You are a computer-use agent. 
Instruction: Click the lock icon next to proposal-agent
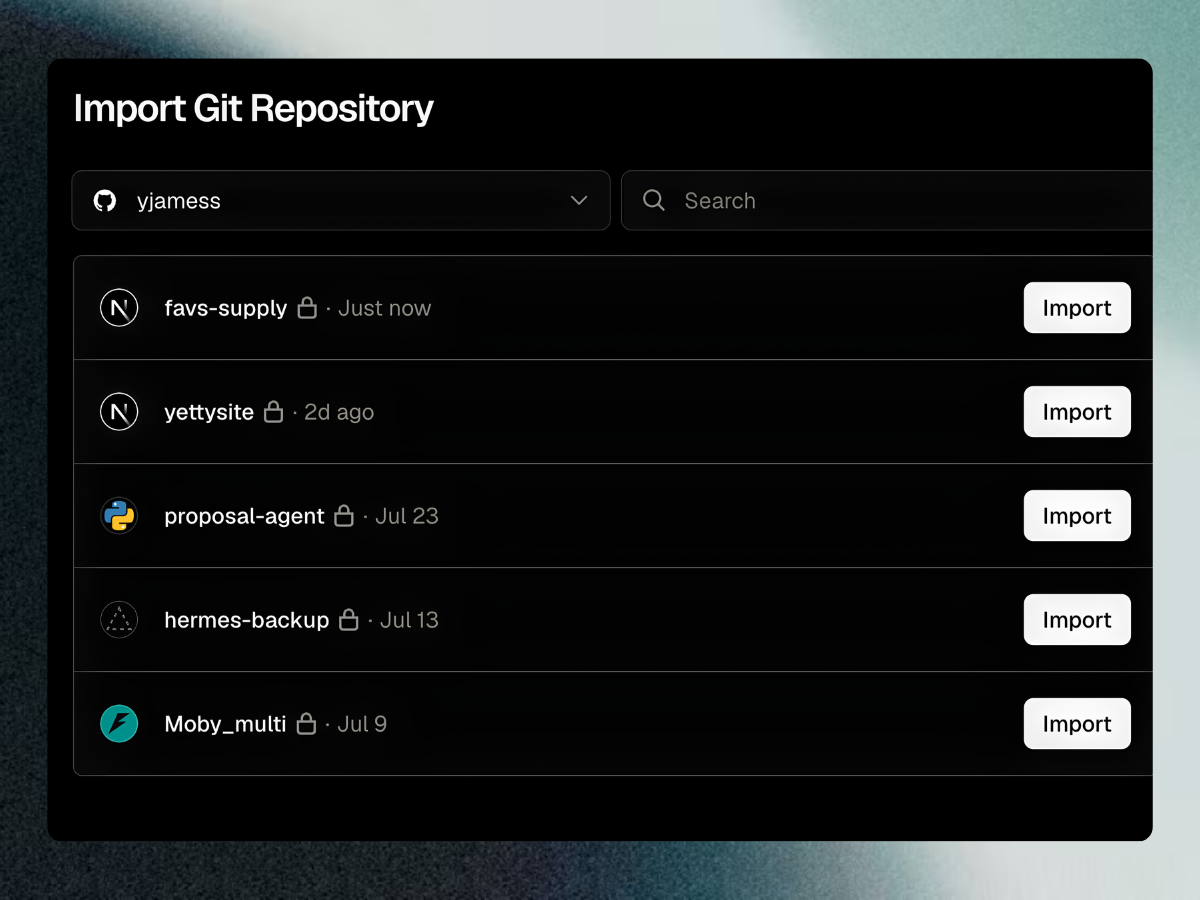click(344, 516)
